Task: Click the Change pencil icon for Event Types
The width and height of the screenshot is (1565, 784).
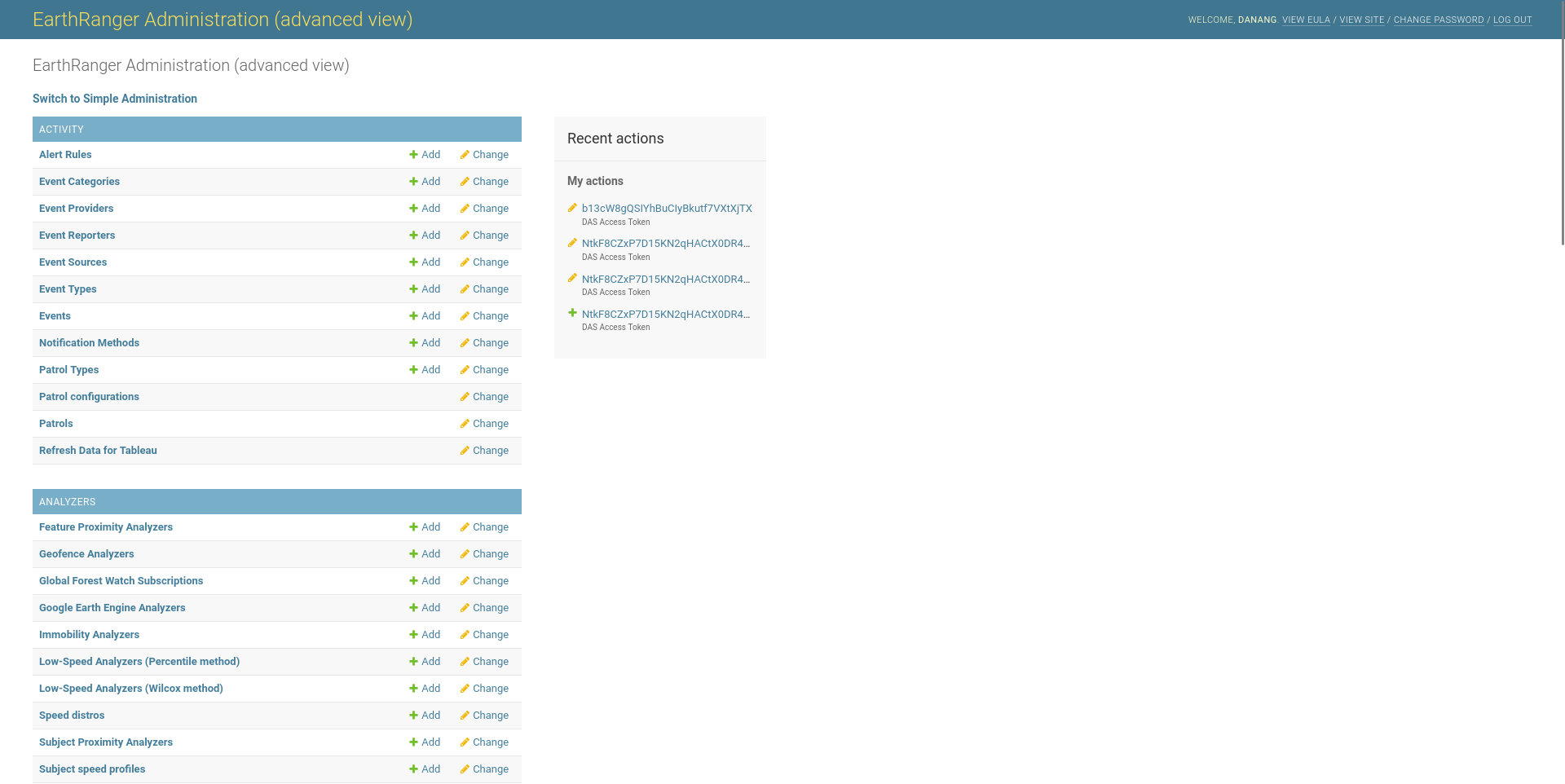Action: click(465, 289)
